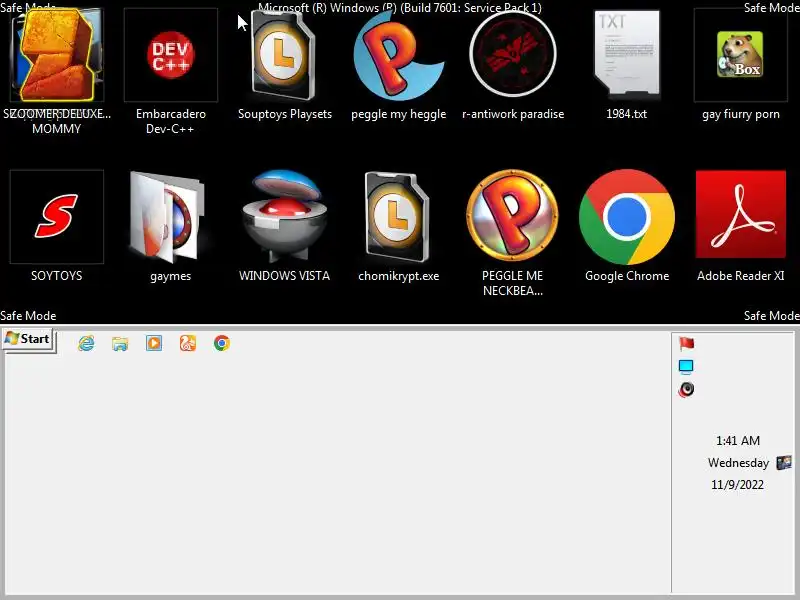
Task: Select the 1984.txt file icon
Action: click(x=627, y=54)
